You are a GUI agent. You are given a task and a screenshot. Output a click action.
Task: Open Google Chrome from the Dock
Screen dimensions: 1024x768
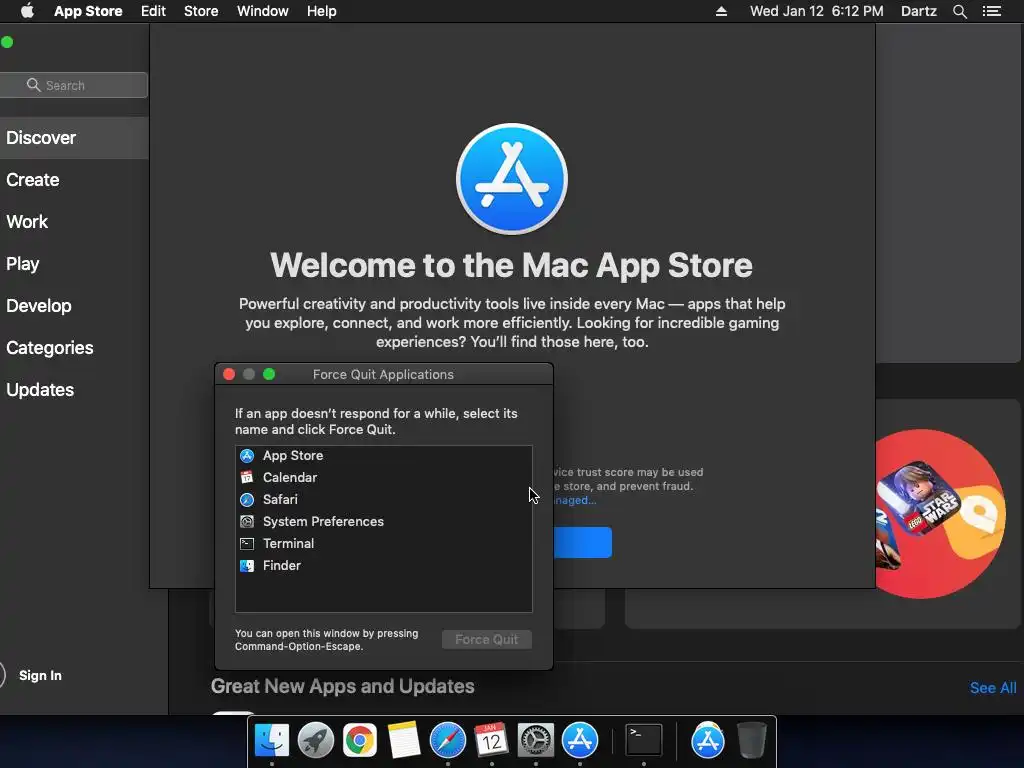tap(360, 740)
